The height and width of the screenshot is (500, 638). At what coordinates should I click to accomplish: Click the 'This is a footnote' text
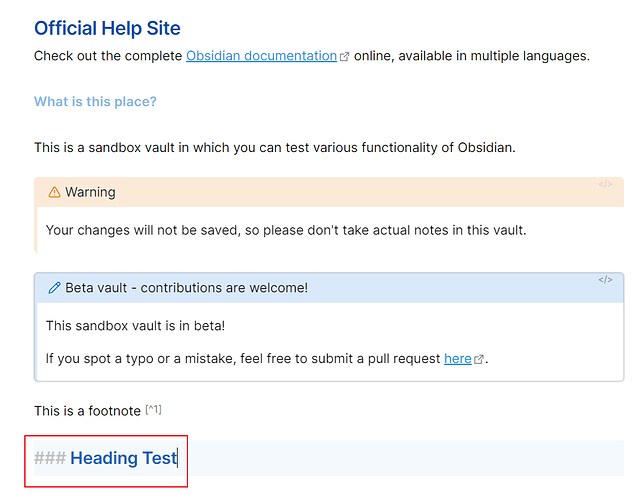pyautogui.click(x=87, y=411)
